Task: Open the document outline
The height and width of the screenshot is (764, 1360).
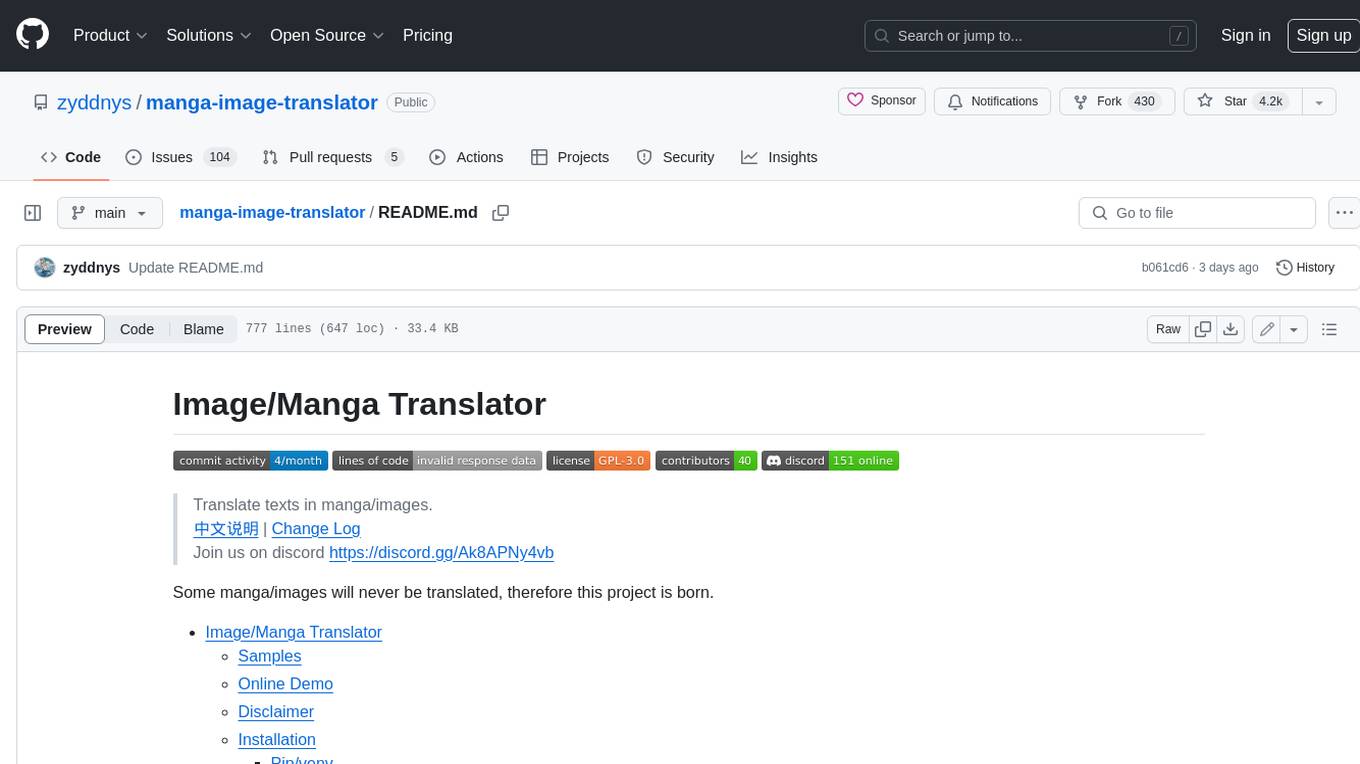Action: pos(1329,329)
